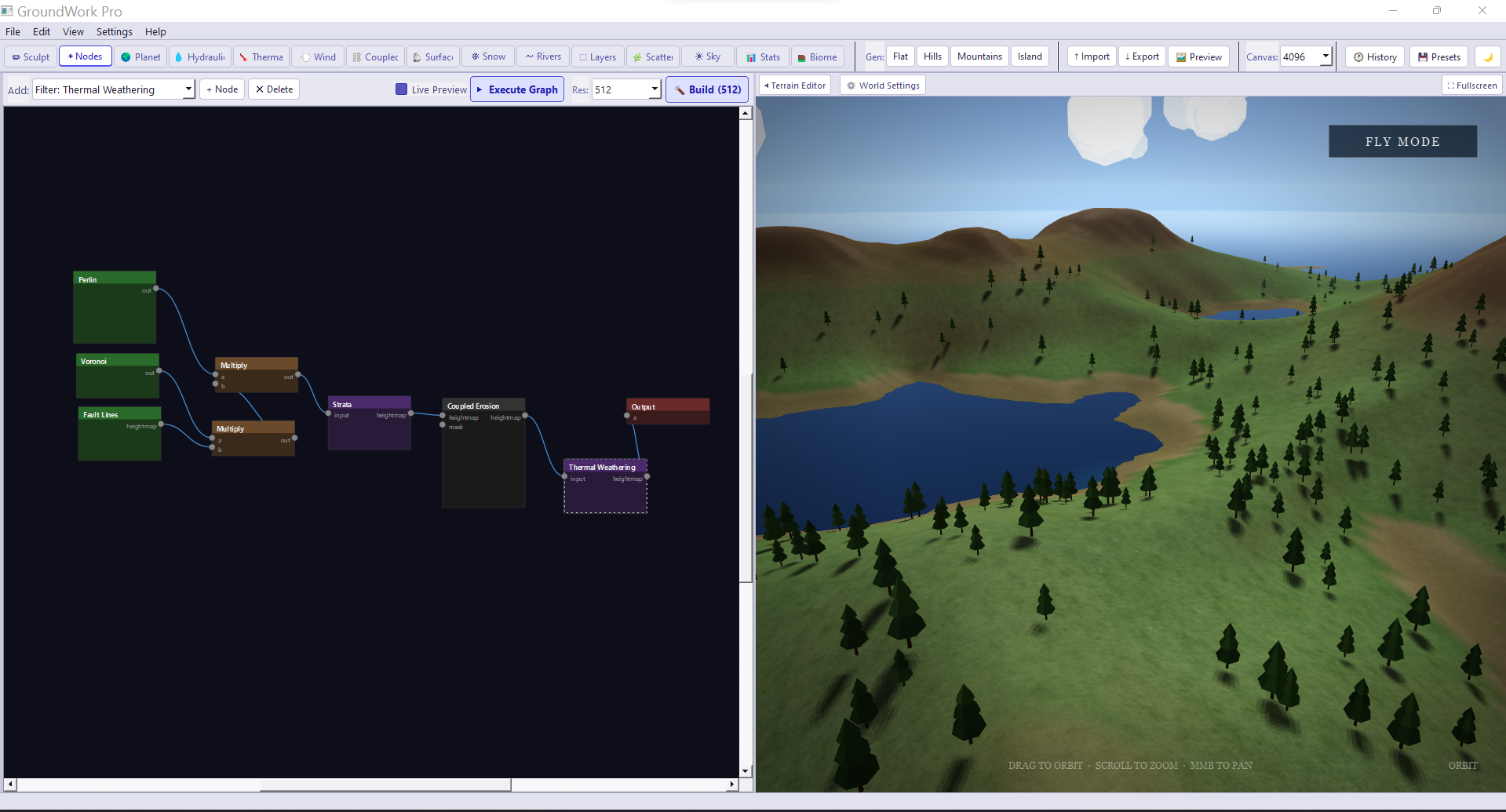Click the Build (512) button
Screen dimensions: 1506x812
click(707, 89)
